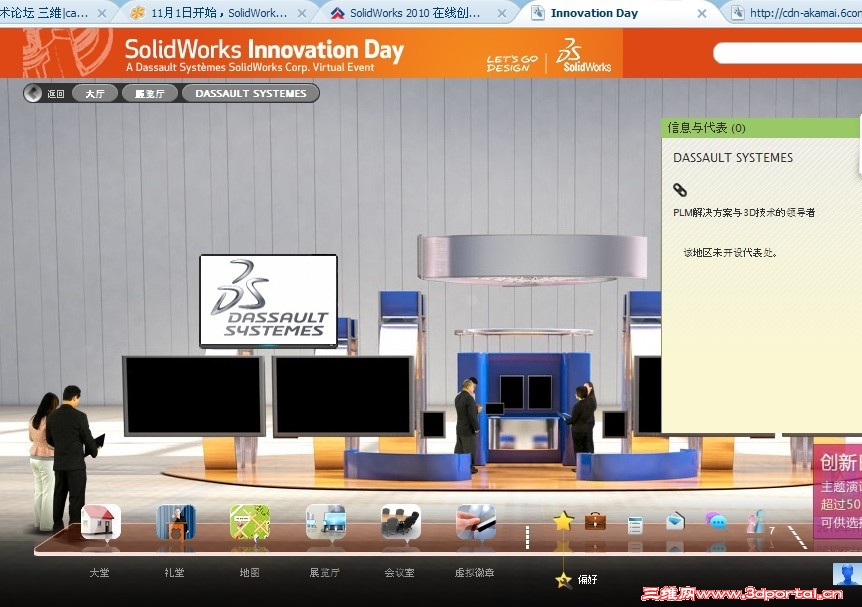Click the 信息与代表 (0) panel header

(x=761, y=128)
